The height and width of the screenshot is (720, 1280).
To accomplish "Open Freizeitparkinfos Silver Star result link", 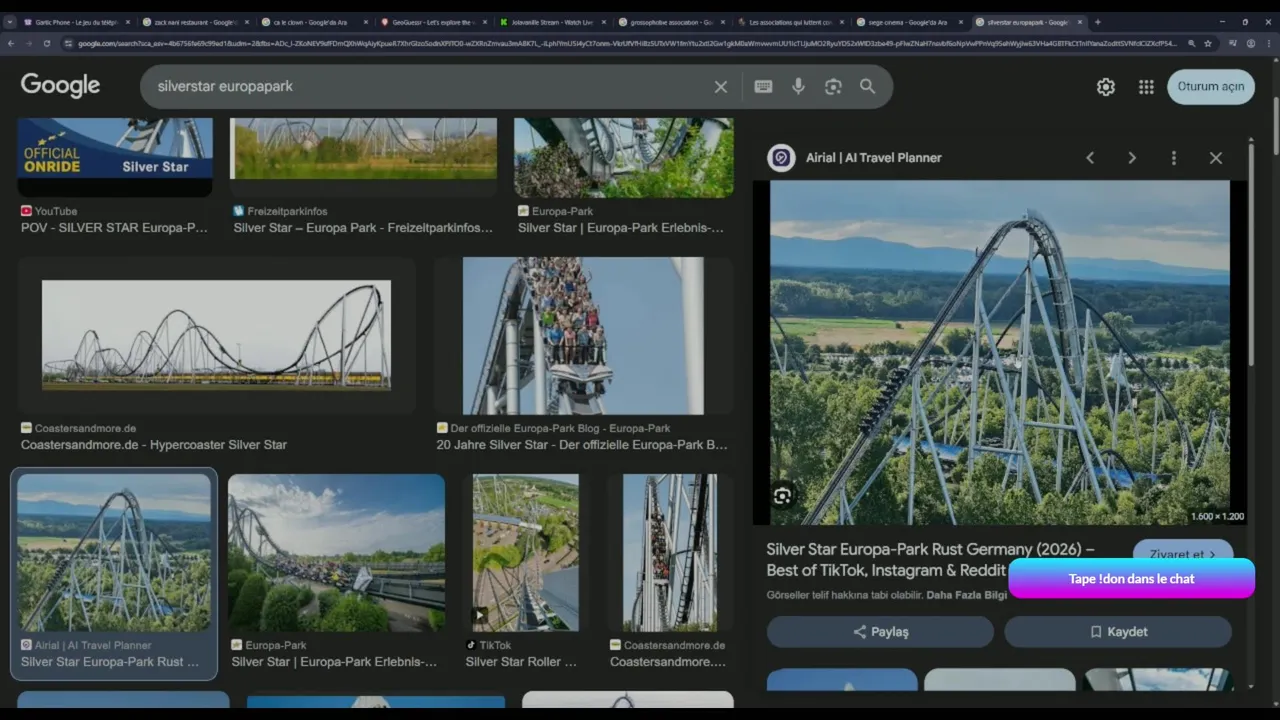I will point(363,228).
